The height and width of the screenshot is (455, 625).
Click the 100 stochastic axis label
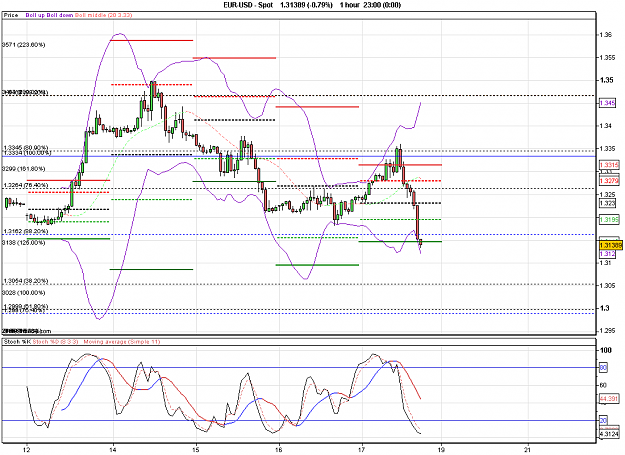coord(605,350)
